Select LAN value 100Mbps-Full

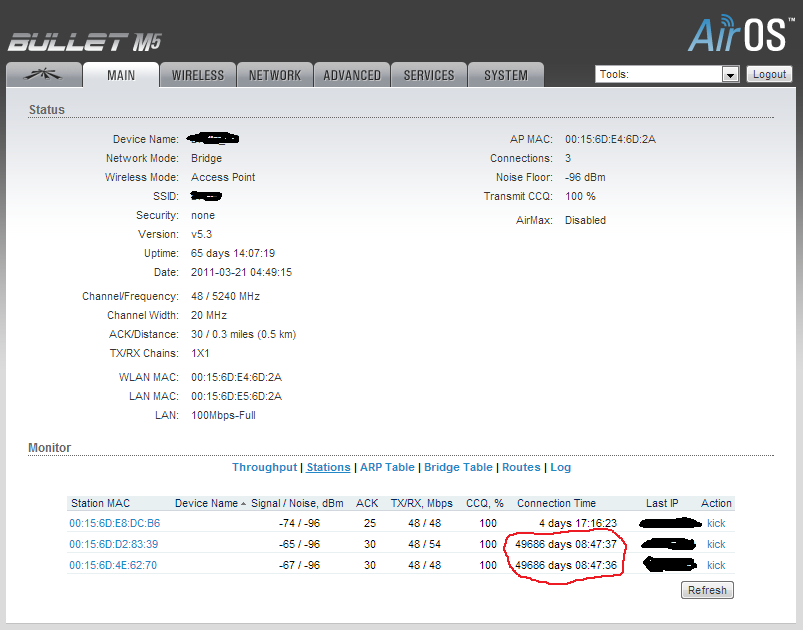click(223, 415)
